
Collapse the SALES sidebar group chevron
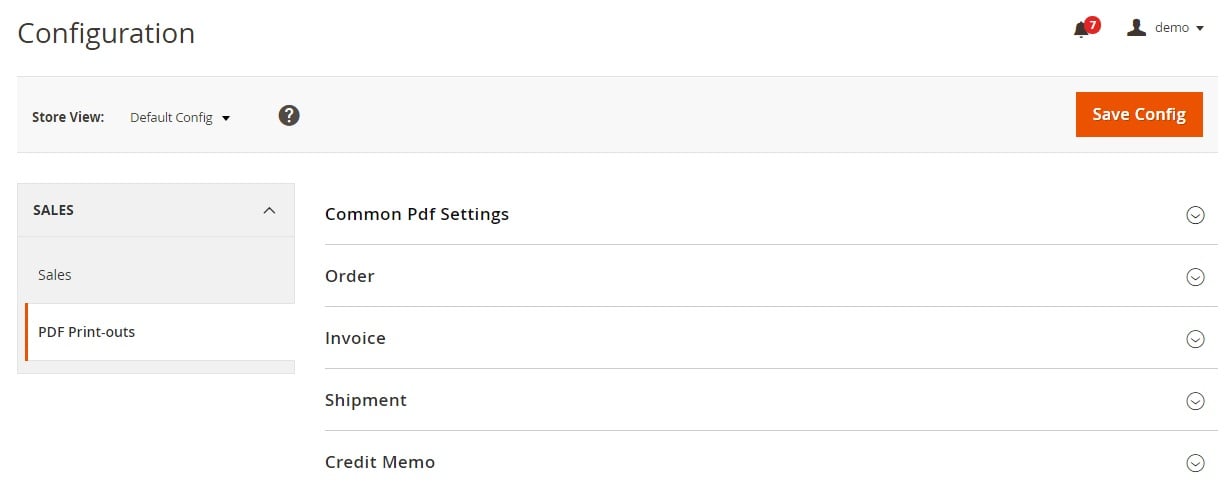269,210
